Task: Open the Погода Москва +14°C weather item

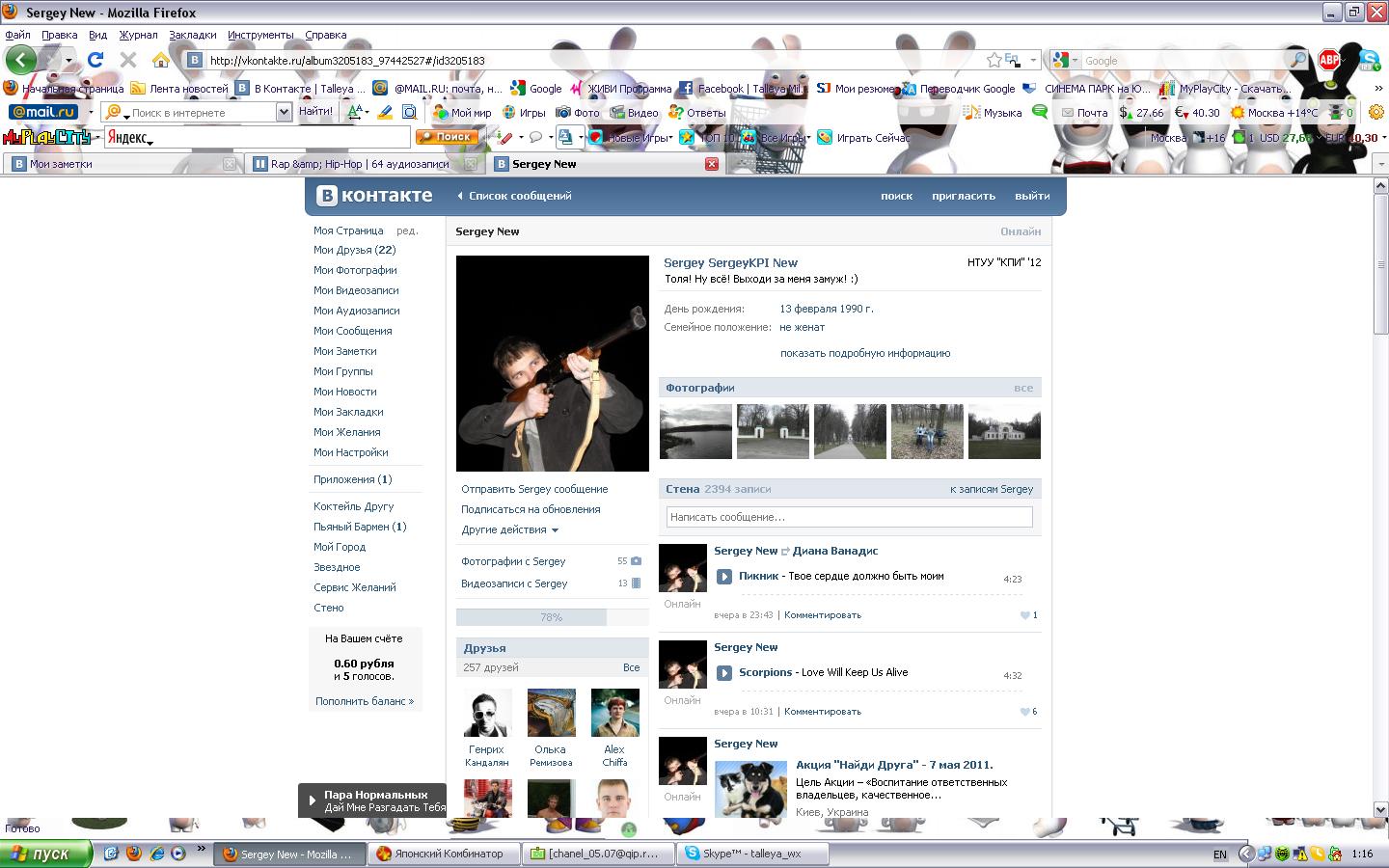Action: click(1273, 113)
